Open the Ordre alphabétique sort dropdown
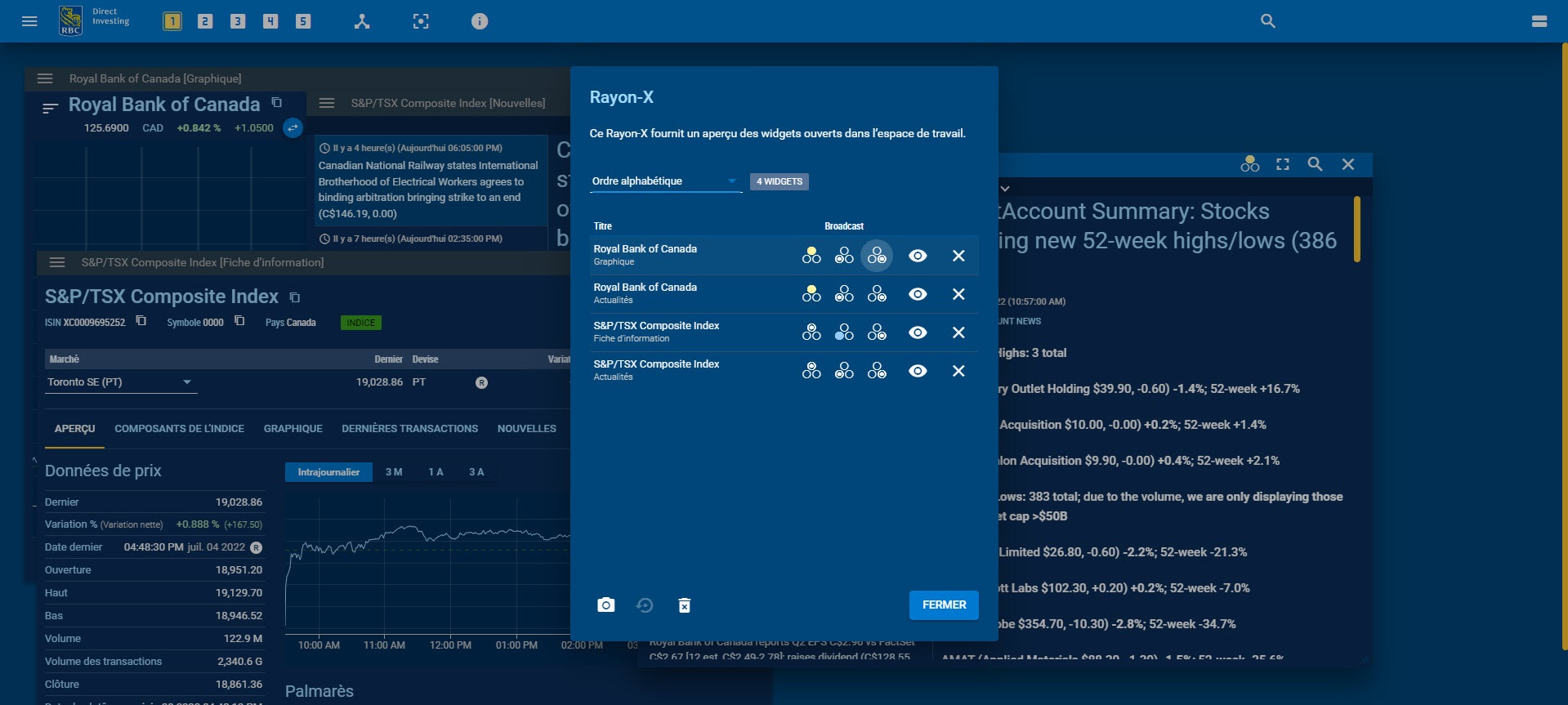This screenshot has width=1568, height=705. point(665,181)
